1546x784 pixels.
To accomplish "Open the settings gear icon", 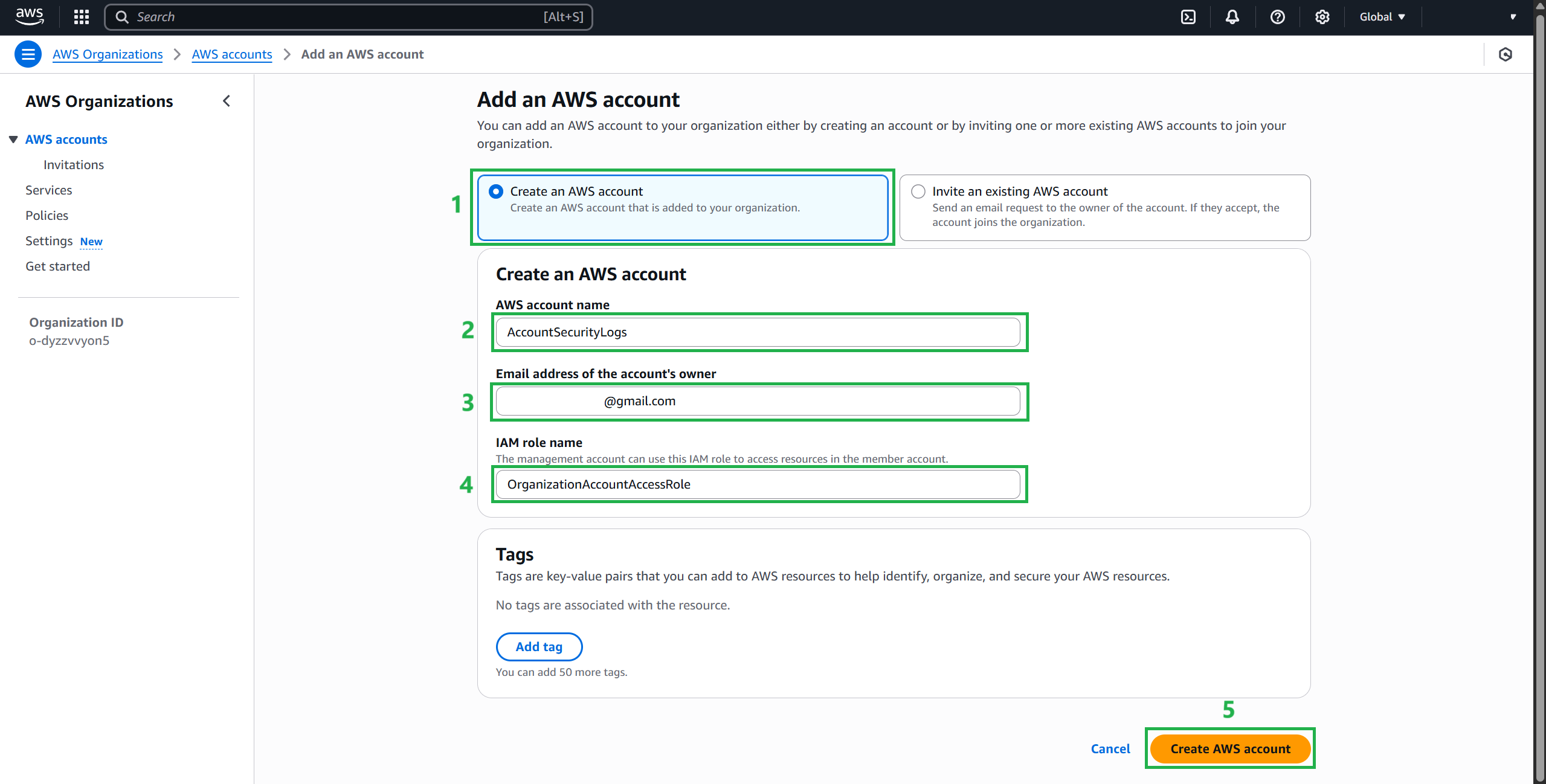I will [x=1322, y=17].
